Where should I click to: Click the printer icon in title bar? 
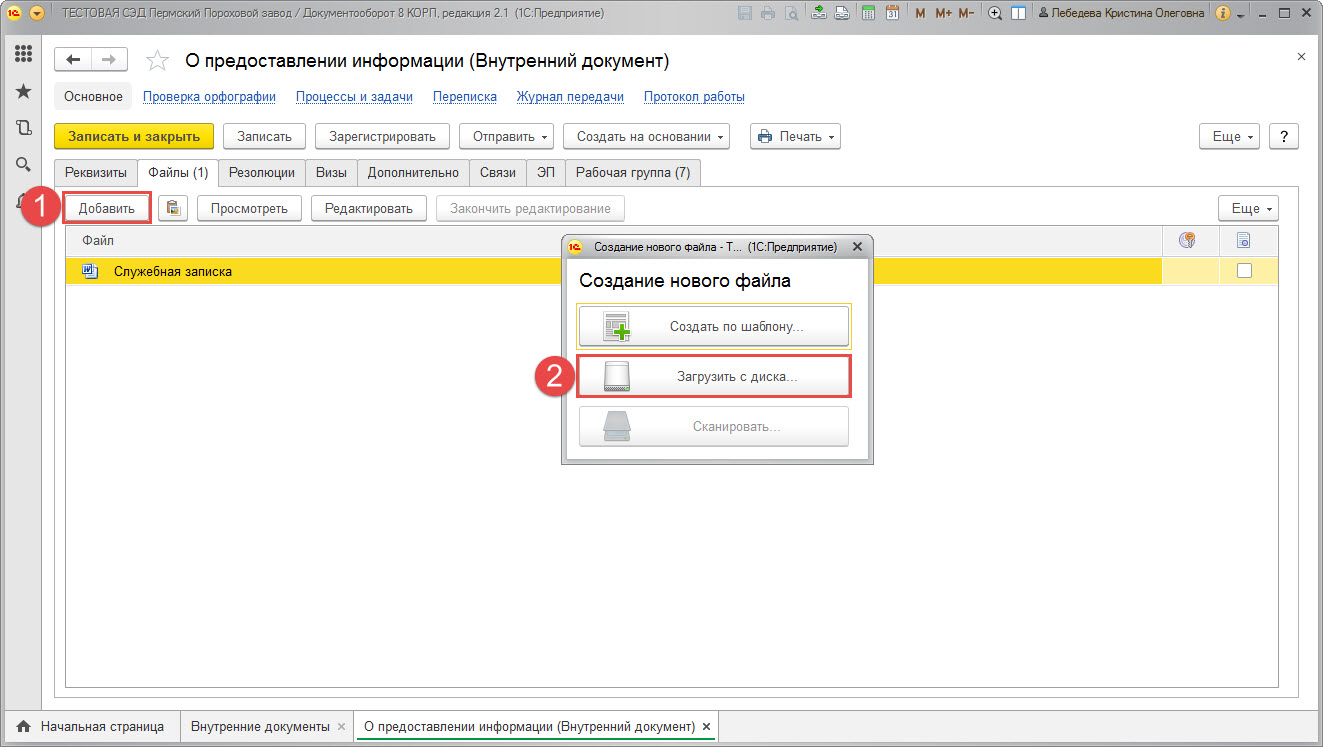pyautogui.click(x=768, y=13)
